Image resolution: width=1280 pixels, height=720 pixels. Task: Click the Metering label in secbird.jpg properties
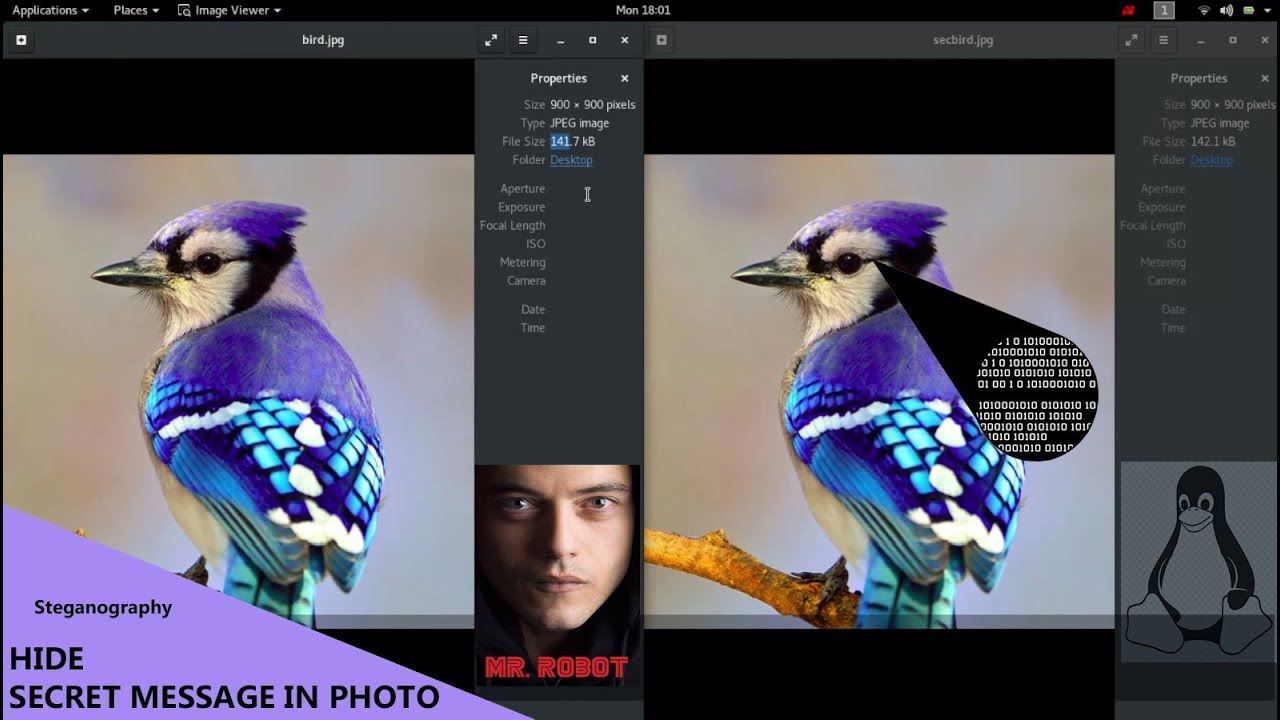coord(1162,263)
